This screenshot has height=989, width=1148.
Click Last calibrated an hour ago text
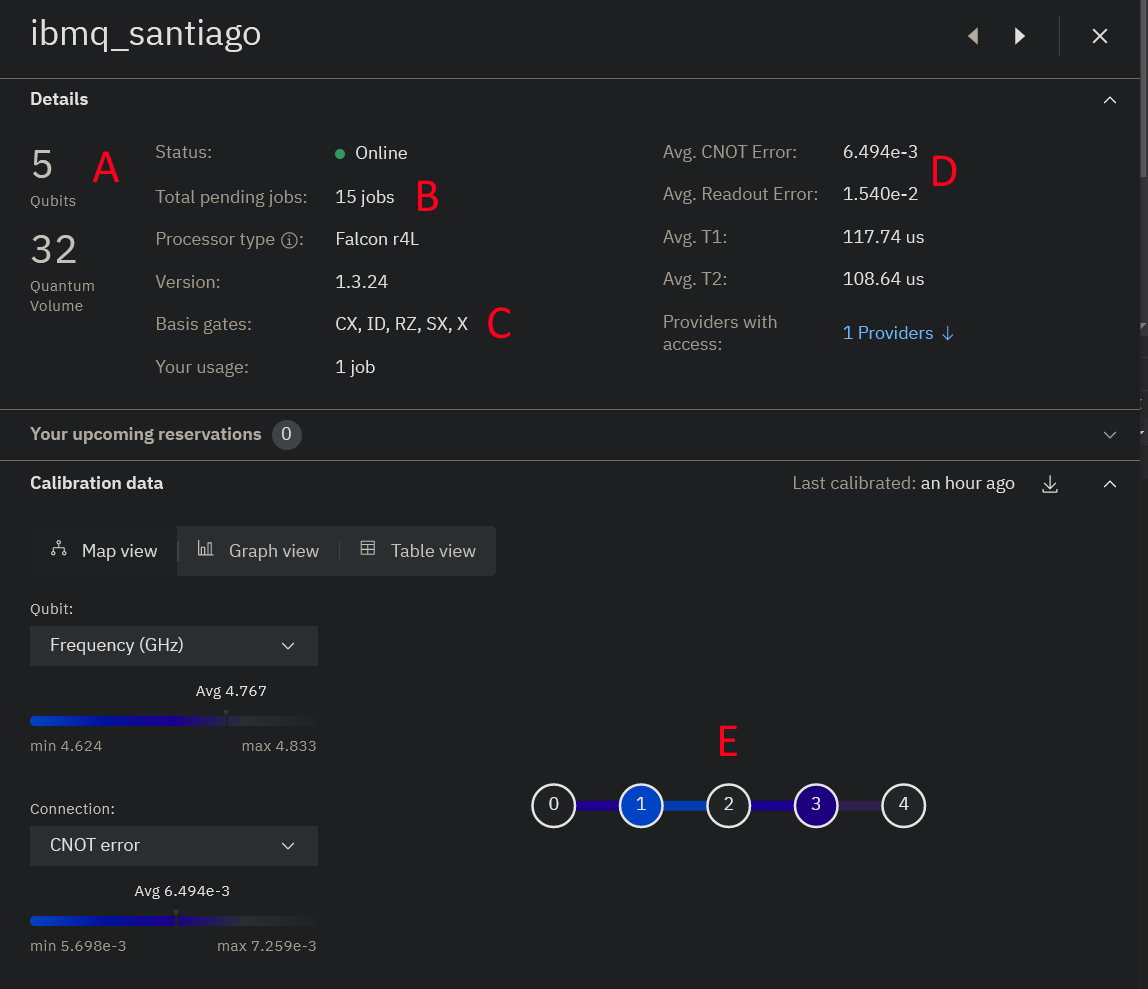tap(903, 483)
